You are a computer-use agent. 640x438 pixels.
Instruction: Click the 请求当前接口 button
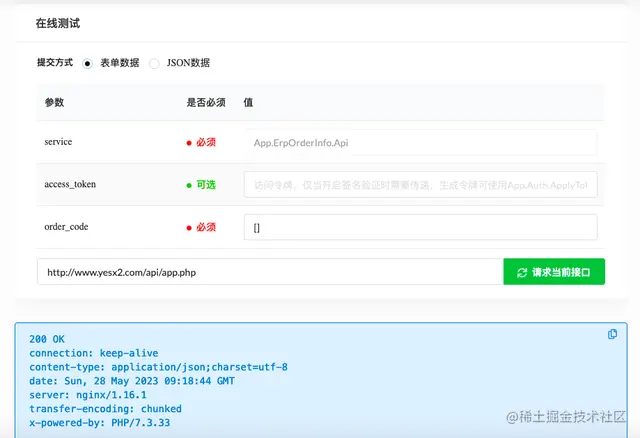tap(554, 272)
